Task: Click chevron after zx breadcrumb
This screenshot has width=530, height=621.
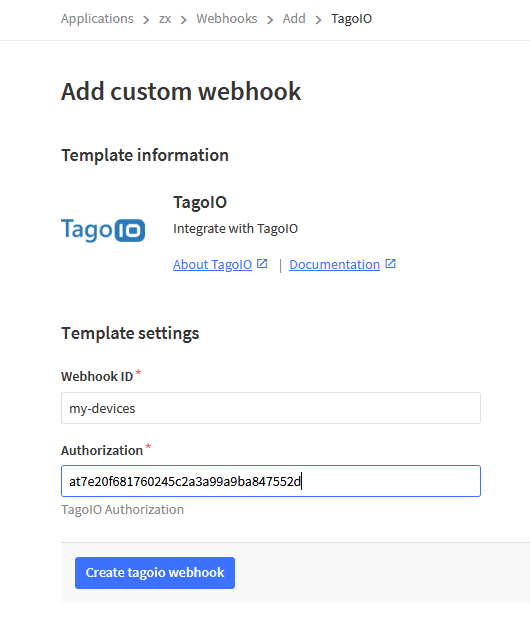Action: (183, 19)
